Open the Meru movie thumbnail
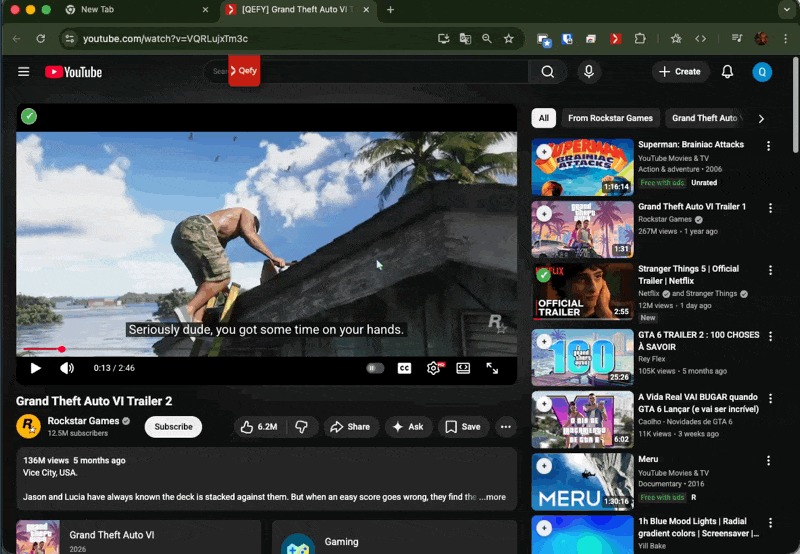 pyautogui.click(x=582, y=482)
